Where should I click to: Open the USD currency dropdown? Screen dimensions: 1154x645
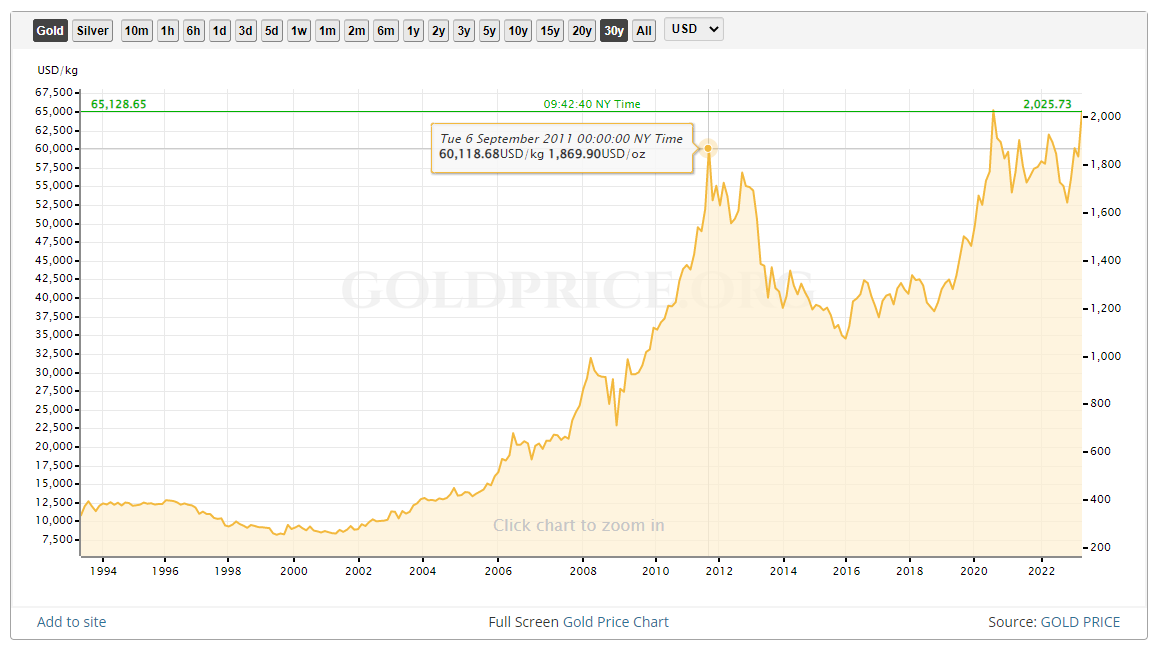(694, 29)
